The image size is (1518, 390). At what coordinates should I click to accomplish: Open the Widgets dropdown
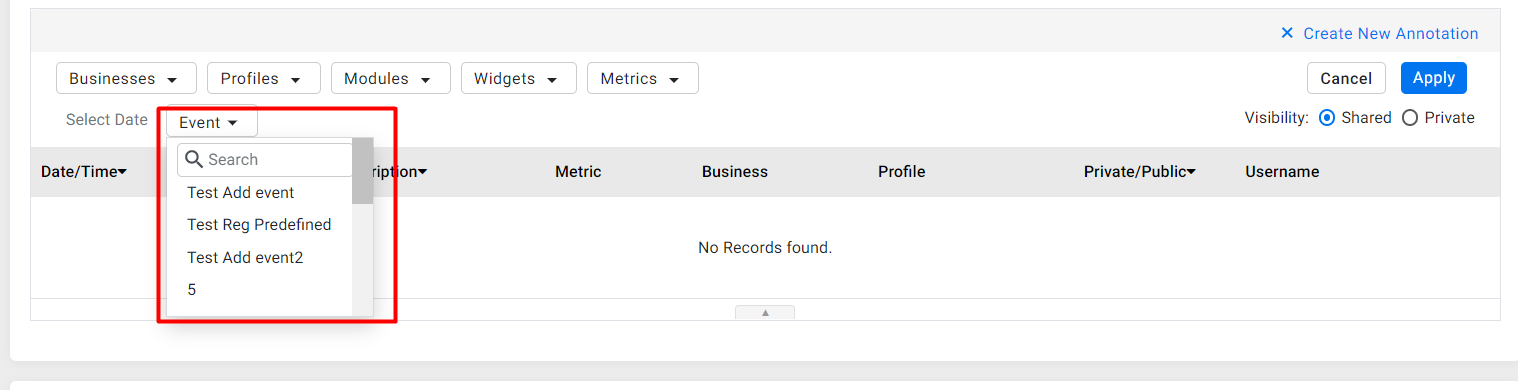[519, 78]
